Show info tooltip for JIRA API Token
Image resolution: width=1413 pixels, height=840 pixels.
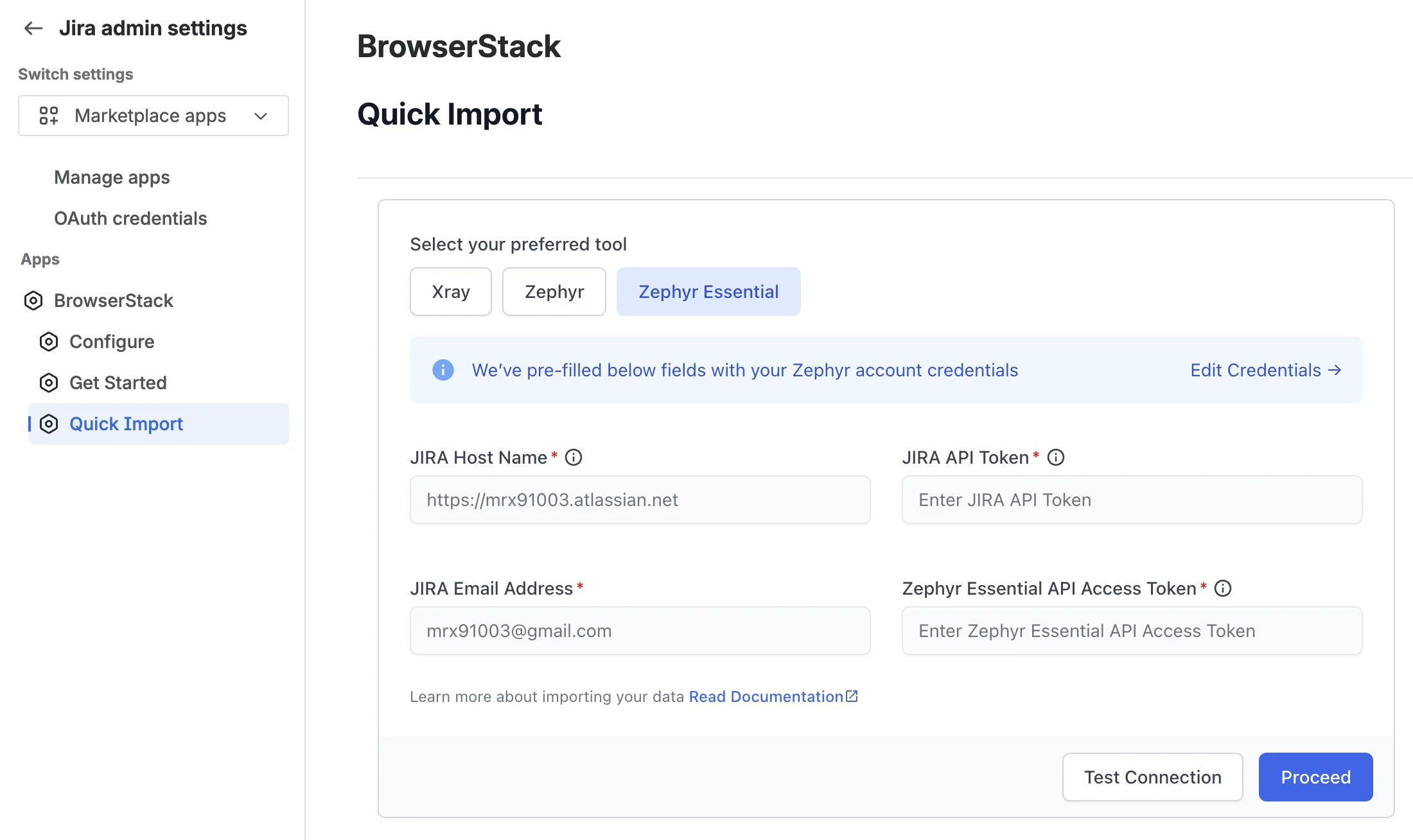1056,457
